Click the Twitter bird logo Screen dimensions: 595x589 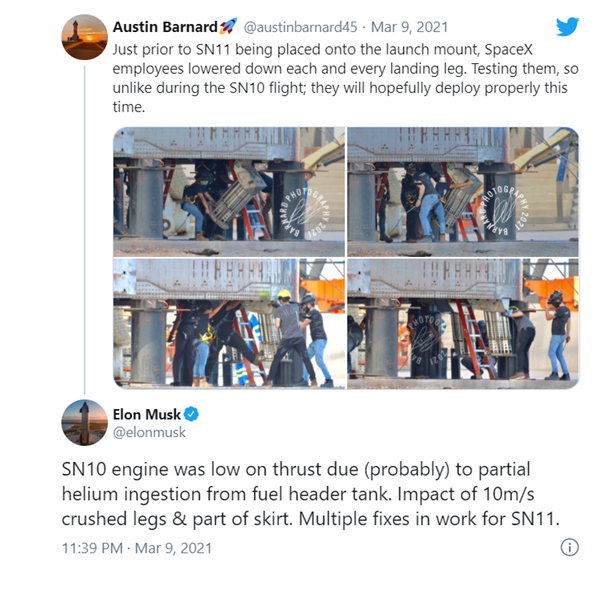[x=567, y=27]
